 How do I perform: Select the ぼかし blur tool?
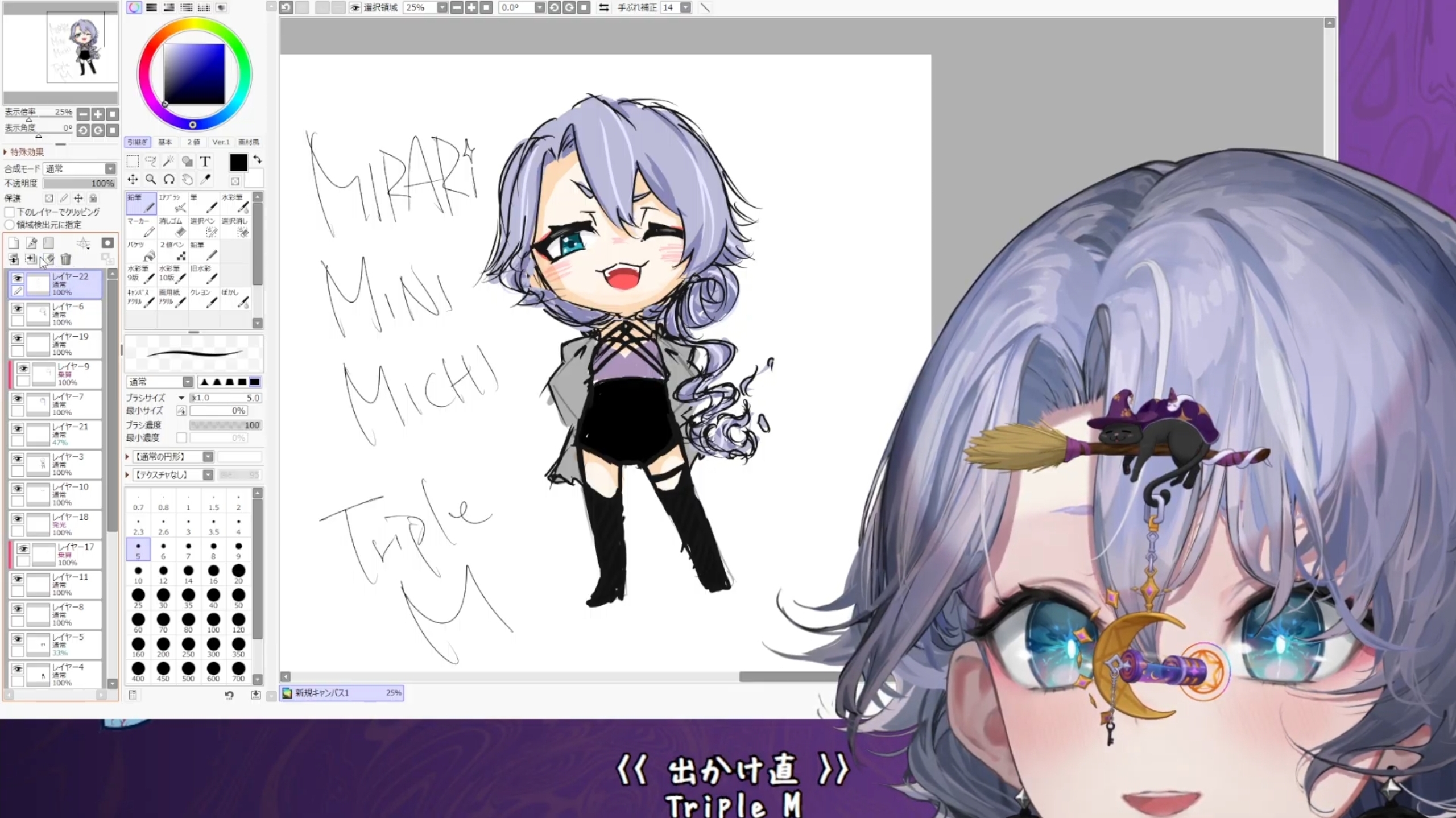235,299
